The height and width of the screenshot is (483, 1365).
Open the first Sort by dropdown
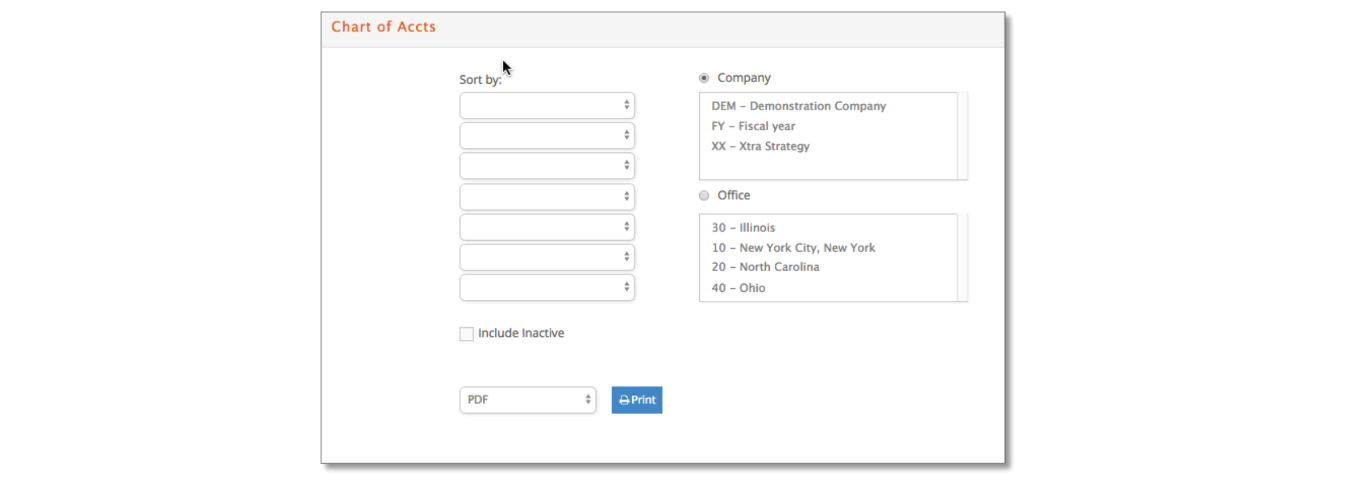click(x=547, y=105)
